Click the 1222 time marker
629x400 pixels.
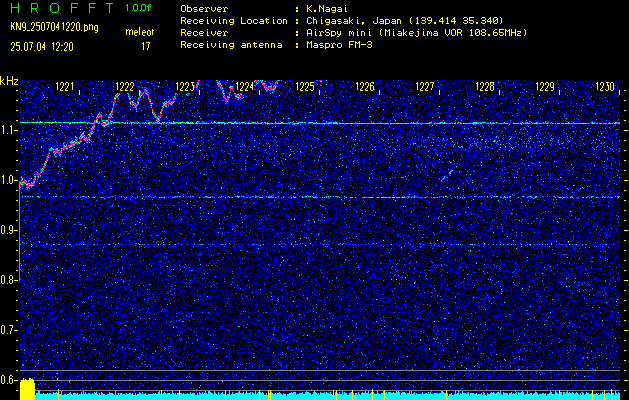(125, 87)
